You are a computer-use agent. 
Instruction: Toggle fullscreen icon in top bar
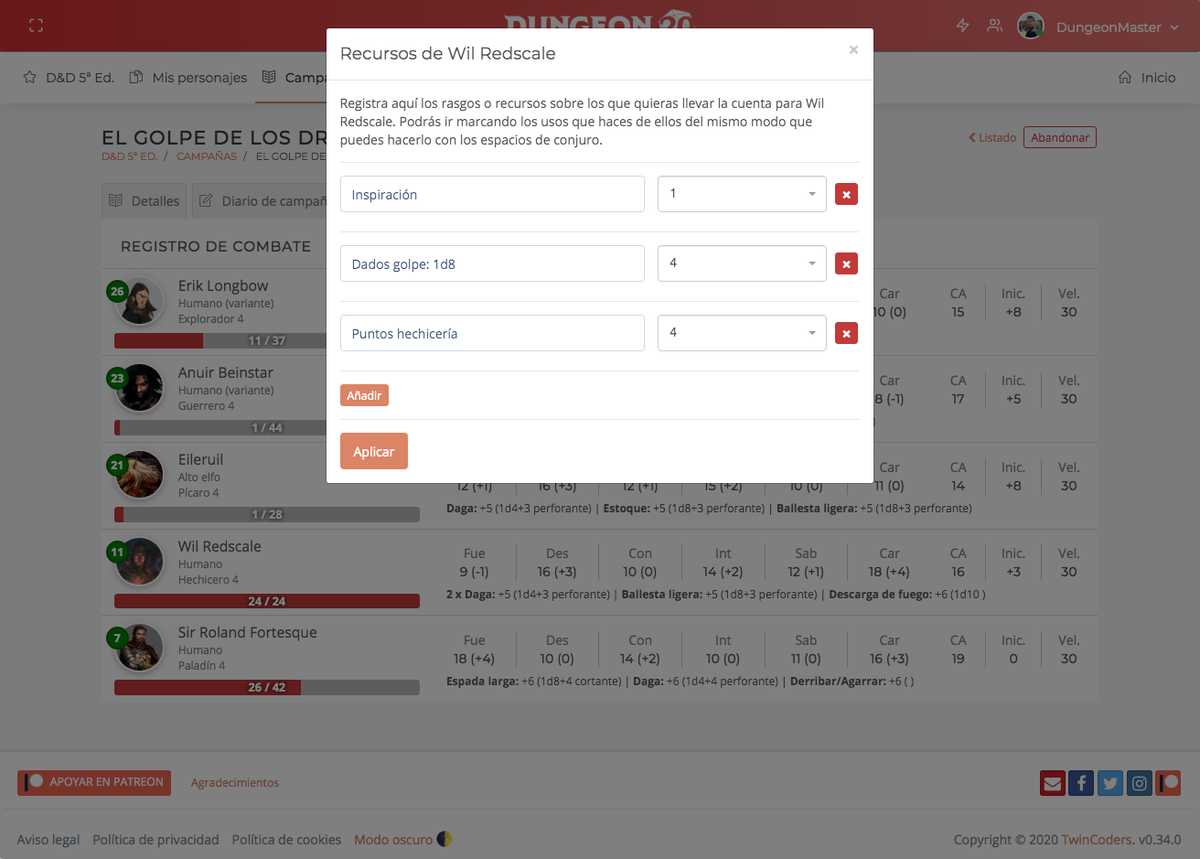click(36, 26)
